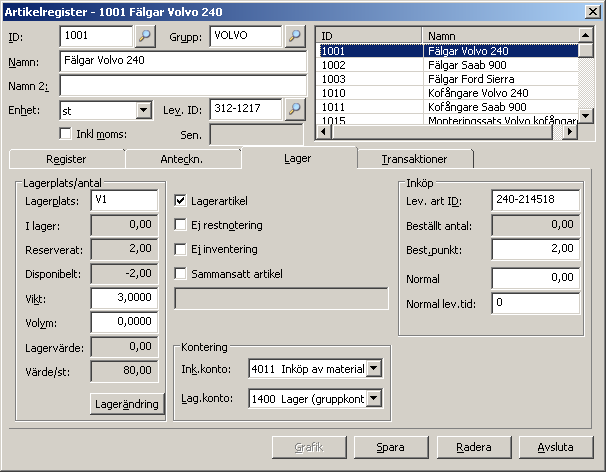Delete article with Radera button
This screenshot has width=606, height=472.
(x=474, y=447)
